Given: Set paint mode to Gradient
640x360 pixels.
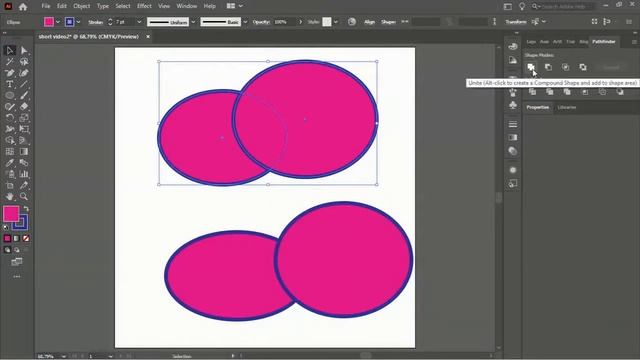Looking at the screenshot, I should coord(17,238).
